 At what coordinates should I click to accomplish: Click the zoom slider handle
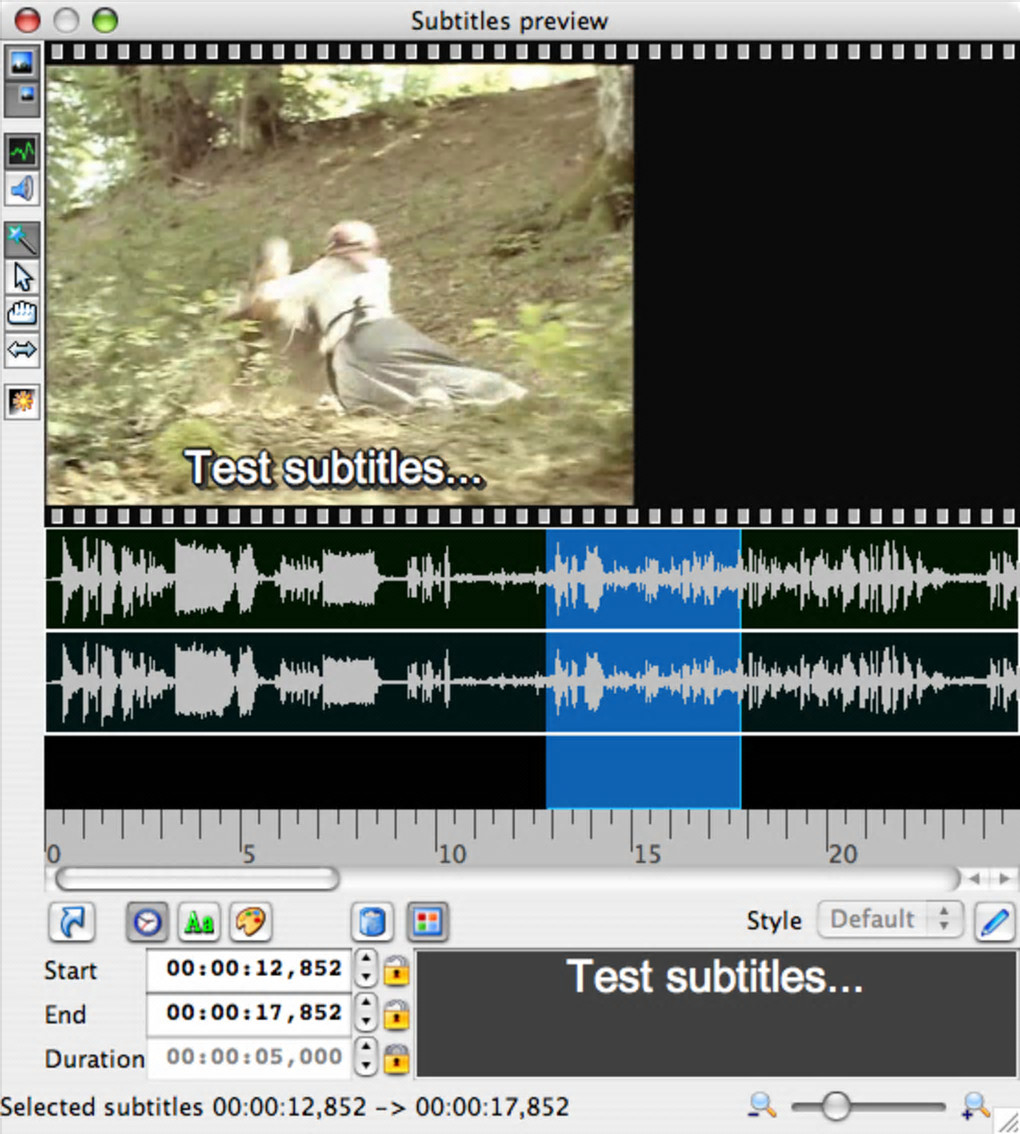pos(836,1106)
